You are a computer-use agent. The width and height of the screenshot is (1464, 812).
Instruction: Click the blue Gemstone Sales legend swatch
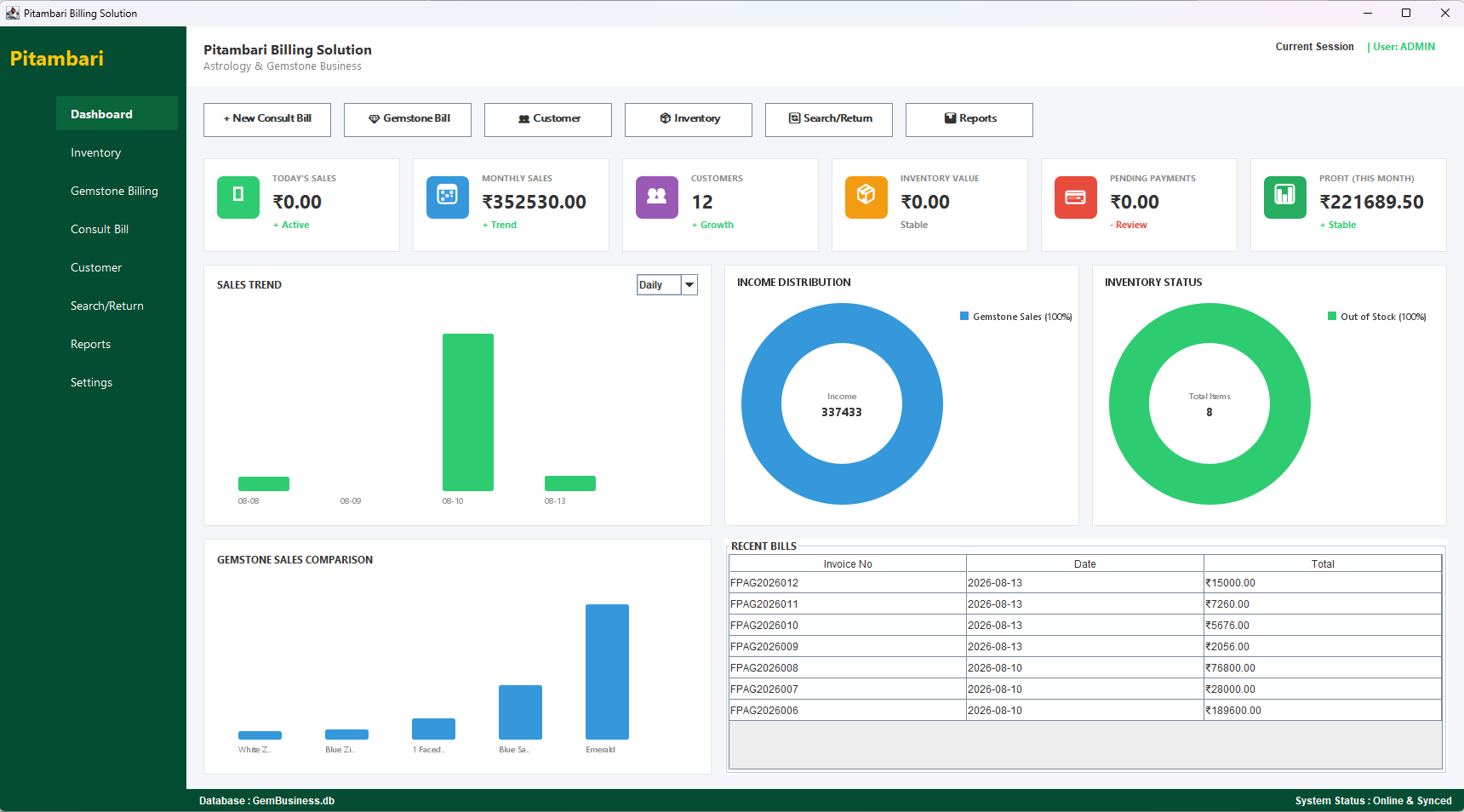click(964, 316)
